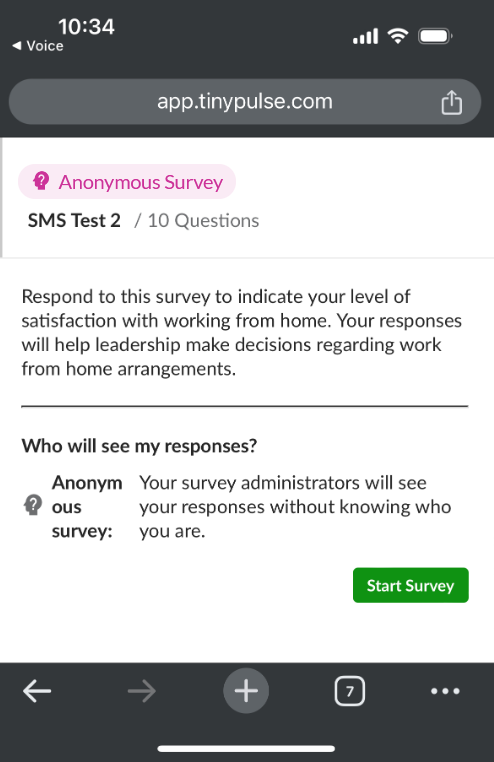This screenshot has height=762, width=494.
Task: Go back with the left arrow
Action: pyautogui.click(x=37, y=691)
